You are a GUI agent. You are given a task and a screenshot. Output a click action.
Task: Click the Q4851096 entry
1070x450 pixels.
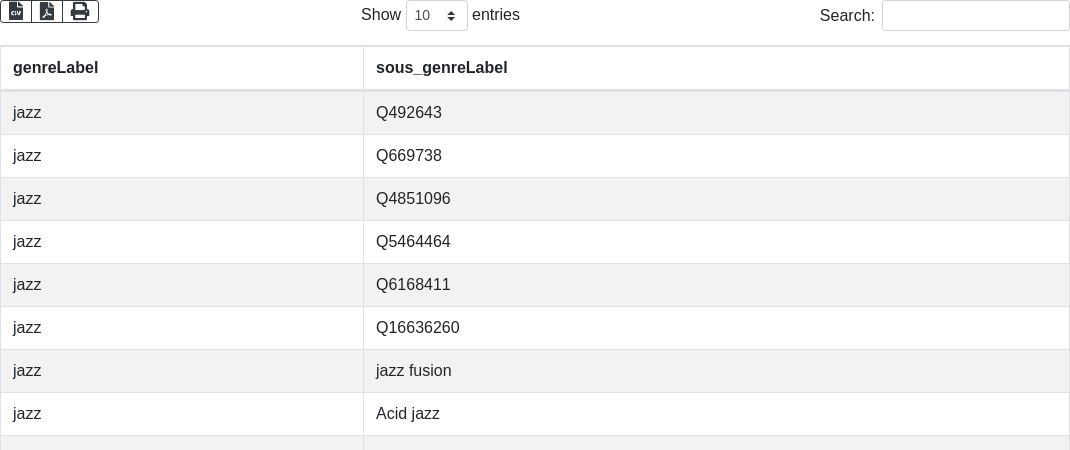(x=413, y=199)
